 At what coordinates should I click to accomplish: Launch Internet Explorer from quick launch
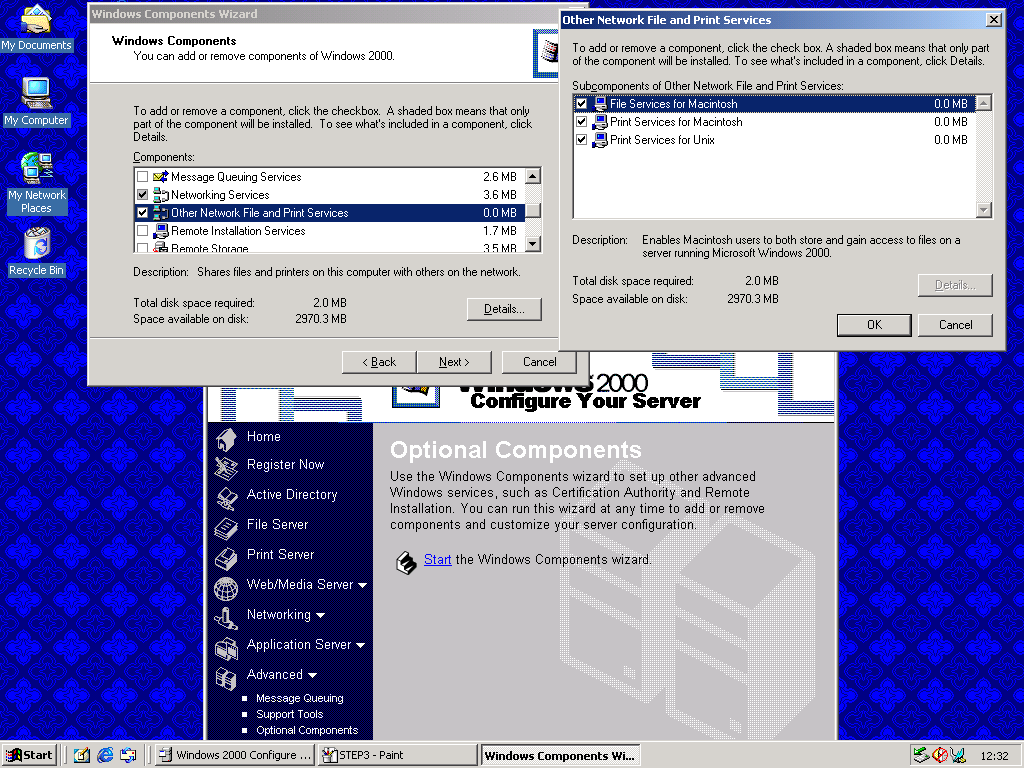pos(104,755)
